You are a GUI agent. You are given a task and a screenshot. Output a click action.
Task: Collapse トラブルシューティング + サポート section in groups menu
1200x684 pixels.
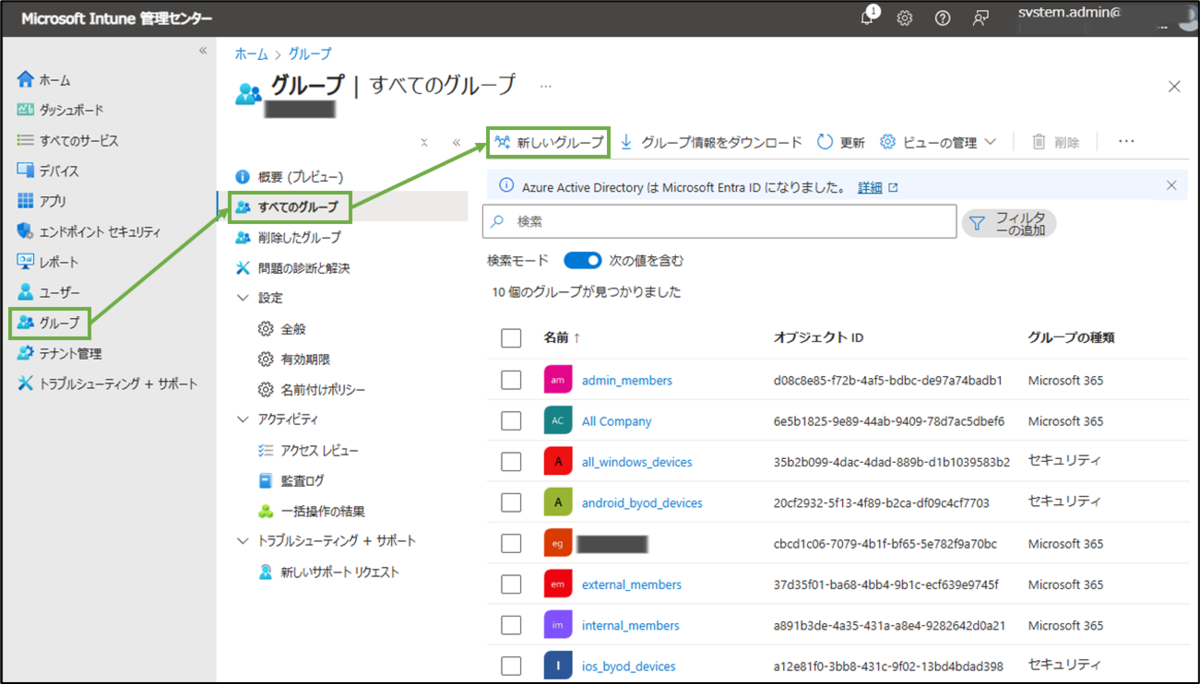tap(242, 541)
